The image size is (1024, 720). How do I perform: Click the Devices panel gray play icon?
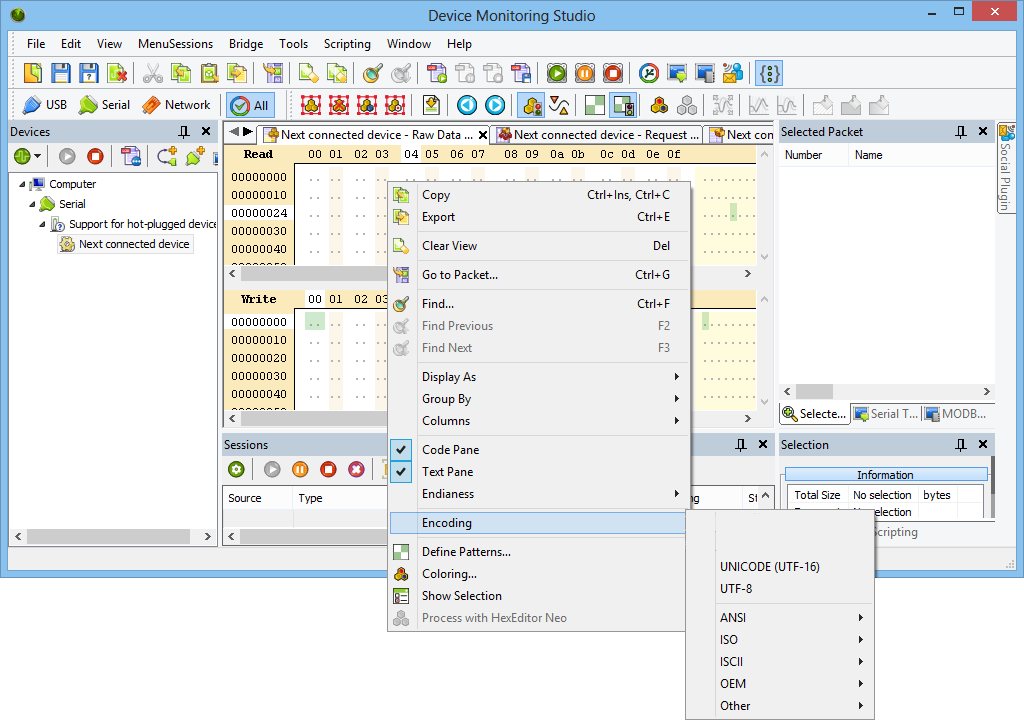coord(67,156)
